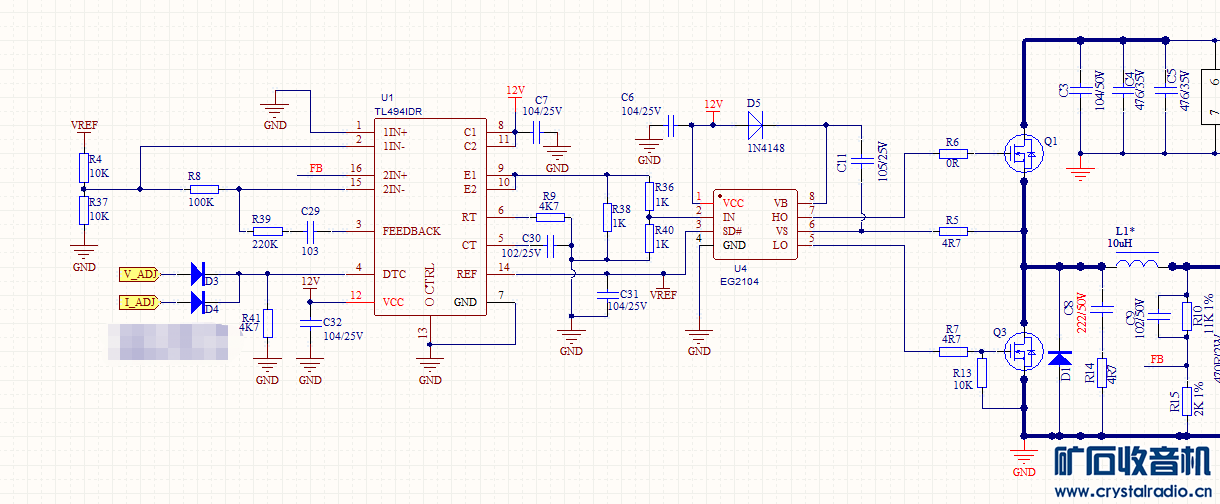
Task: Click the I_ADJ port label
Action: (x=139, y=302)
